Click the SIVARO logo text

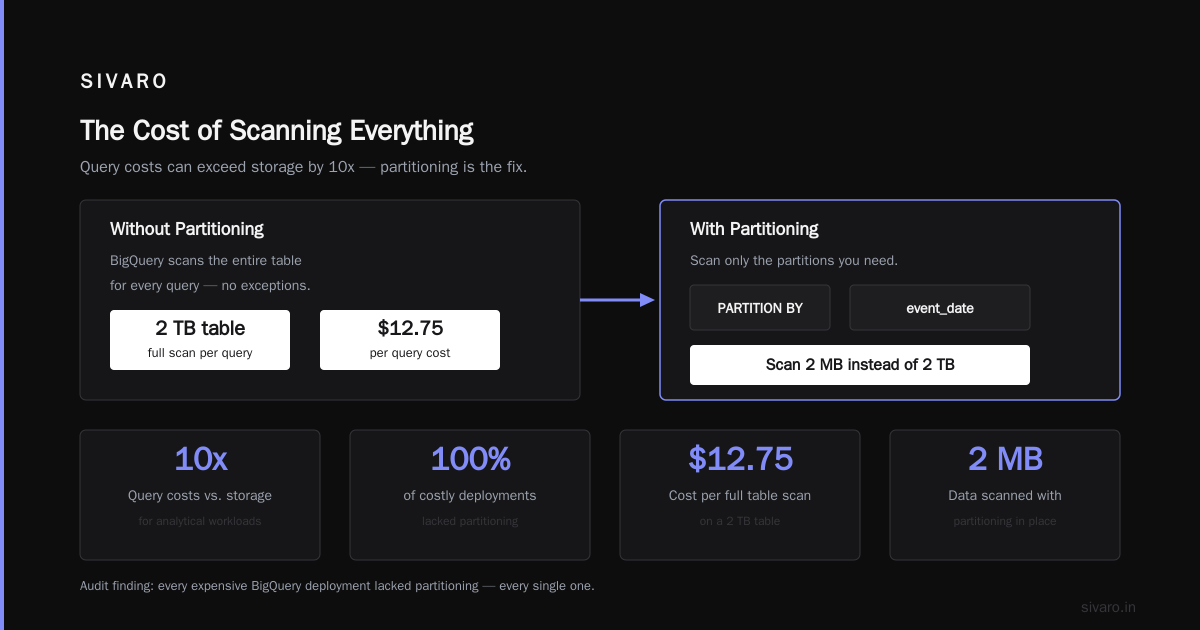pyautogui.click(x=124, y=82)
